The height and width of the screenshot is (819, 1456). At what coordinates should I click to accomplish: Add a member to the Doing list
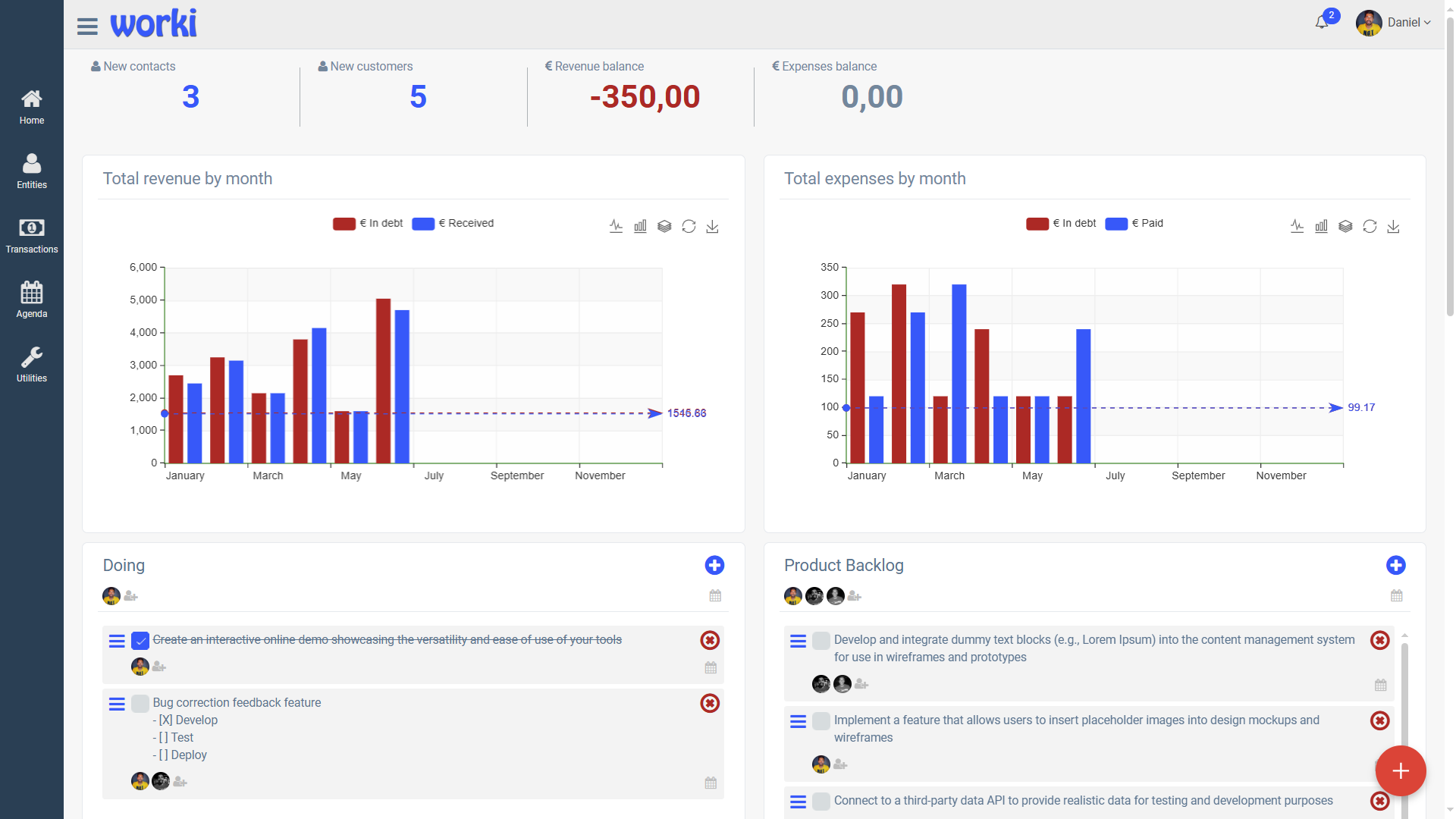click(130, 596)
